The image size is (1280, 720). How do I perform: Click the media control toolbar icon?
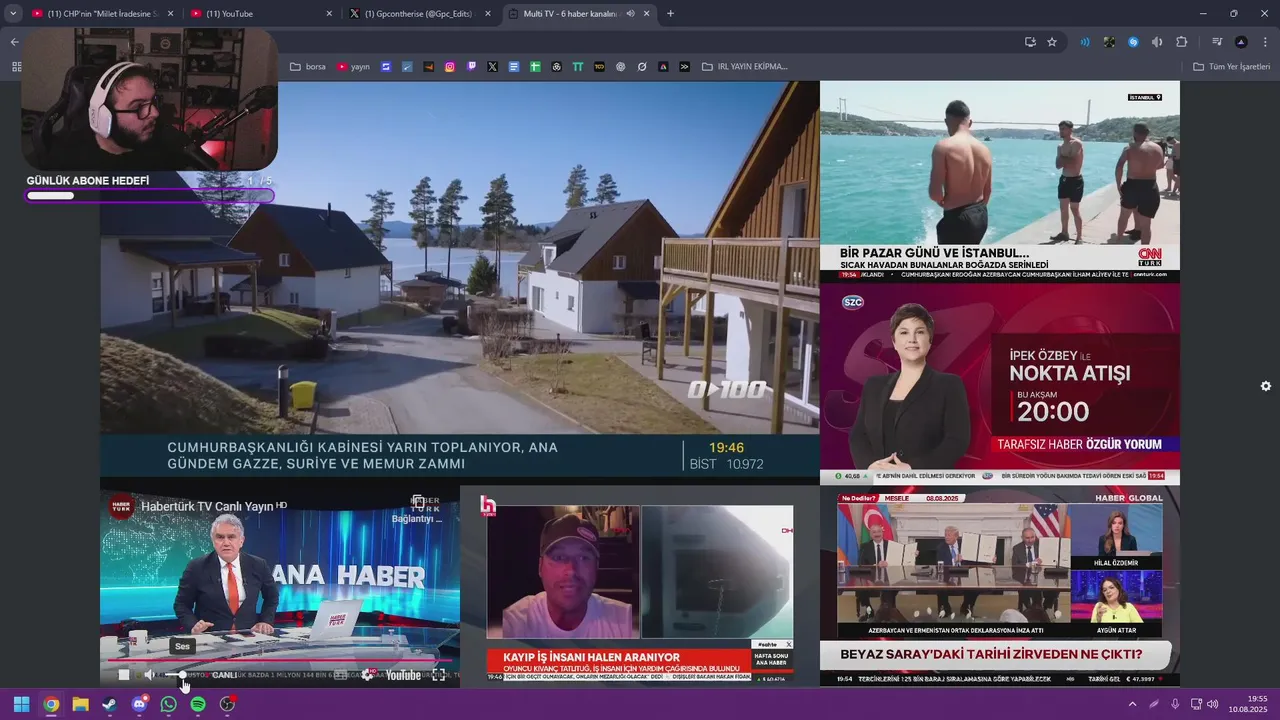pos(1217,42)
